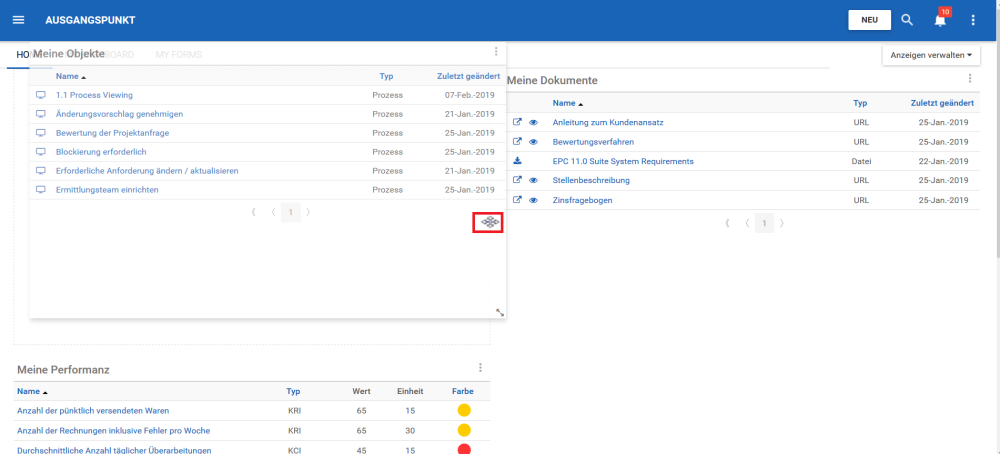This screenshot has width=1000, height=454.
Task: Open Meine Objekte widget options menu
Action: [x=496, y=52]
